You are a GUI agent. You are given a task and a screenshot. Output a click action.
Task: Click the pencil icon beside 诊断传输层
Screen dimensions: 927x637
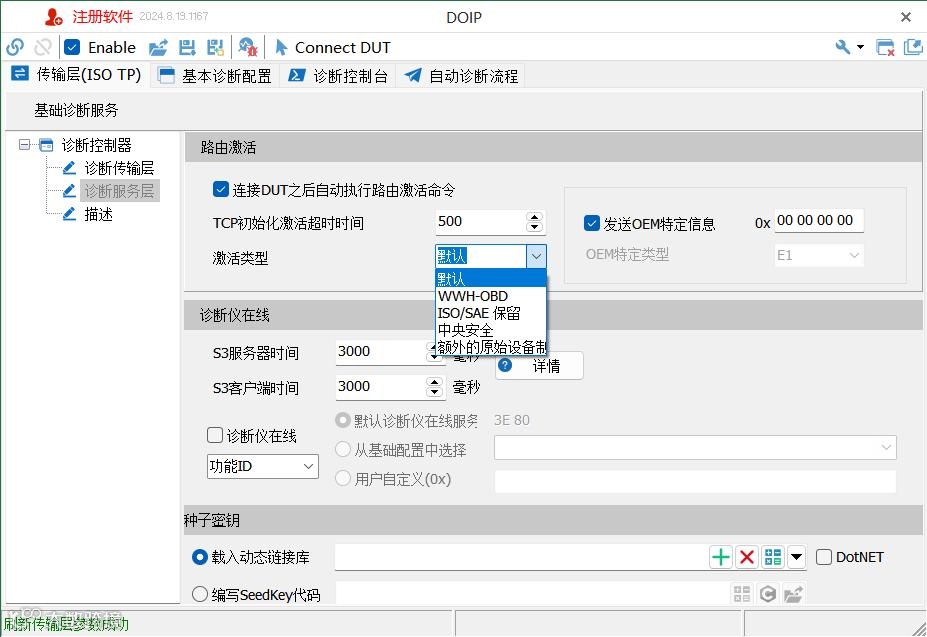point(69,168)
